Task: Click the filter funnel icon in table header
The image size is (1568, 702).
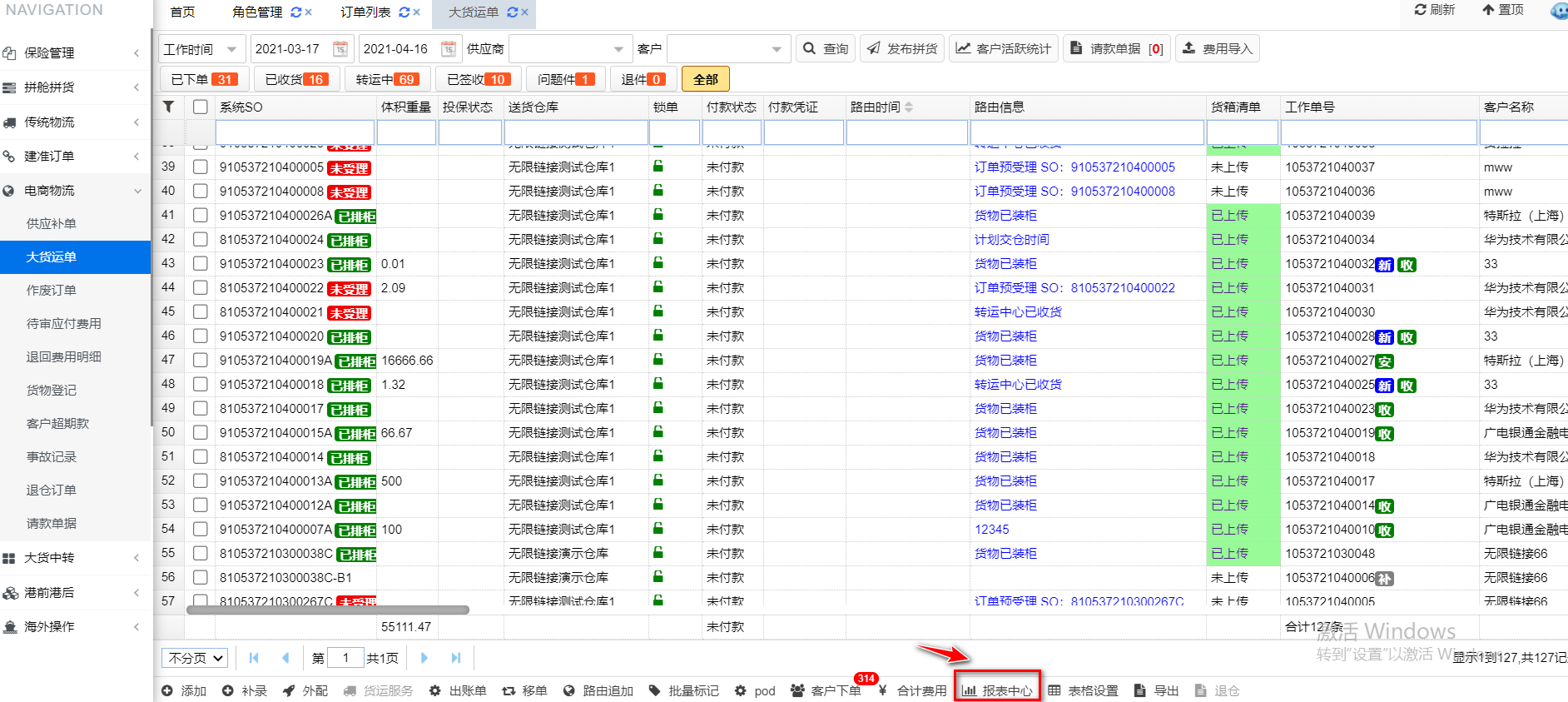Action: pos(168,107)
